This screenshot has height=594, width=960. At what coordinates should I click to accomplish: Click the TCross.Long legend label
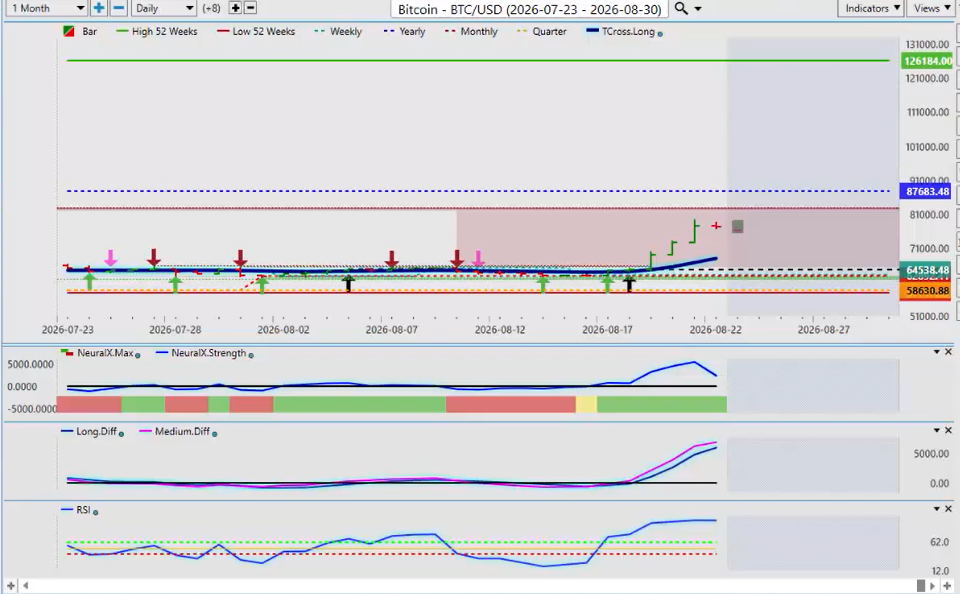tap(628, 31)
